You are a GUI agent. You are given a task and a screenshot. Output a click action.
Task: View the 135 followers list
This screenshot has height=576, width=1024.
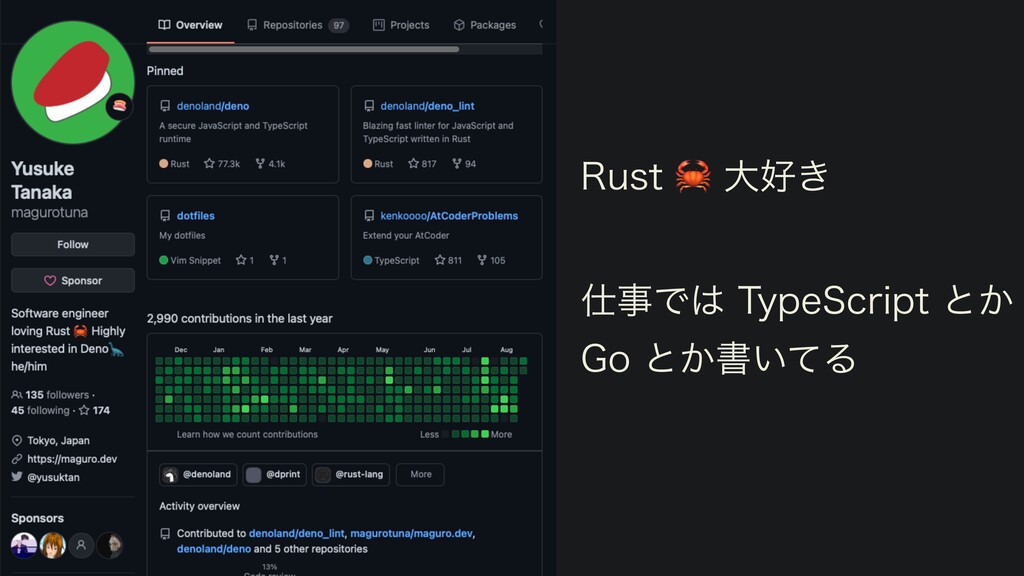50,394
